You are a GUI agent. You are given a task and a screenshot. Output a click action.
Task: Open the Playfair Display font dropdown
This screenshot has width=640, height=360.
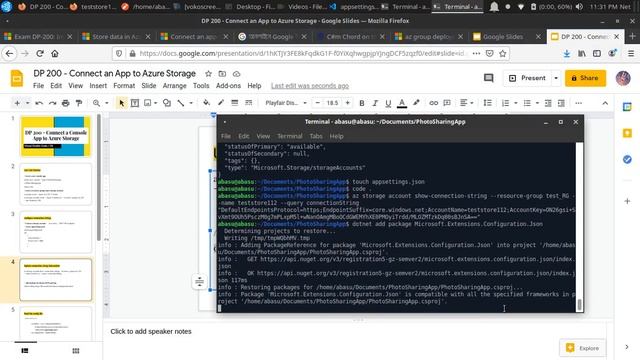[x=286, y=103]
